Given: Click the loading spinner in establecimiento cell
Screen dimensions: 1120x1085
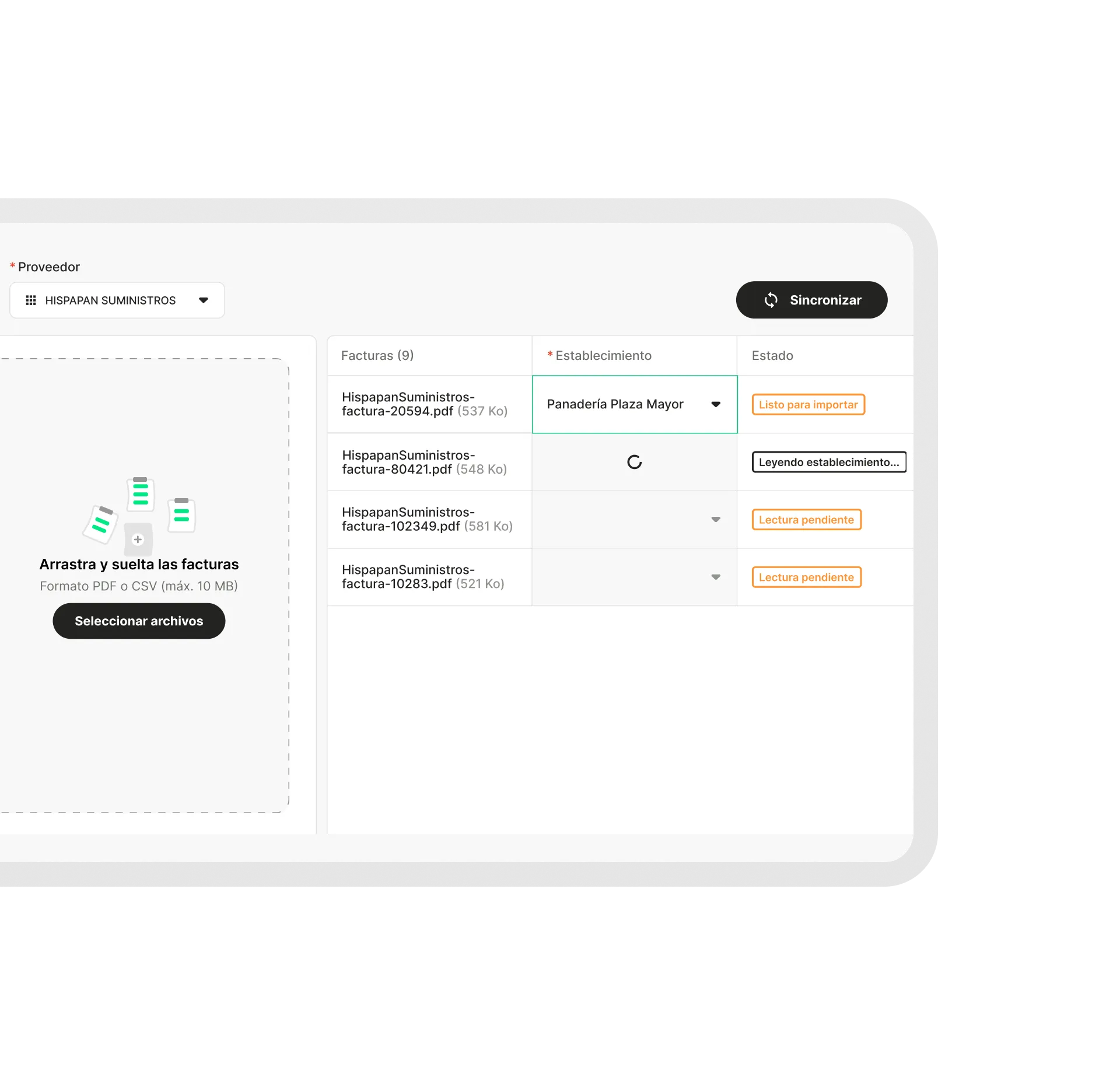Looking at the screenshot, I should tap(634, 462).
